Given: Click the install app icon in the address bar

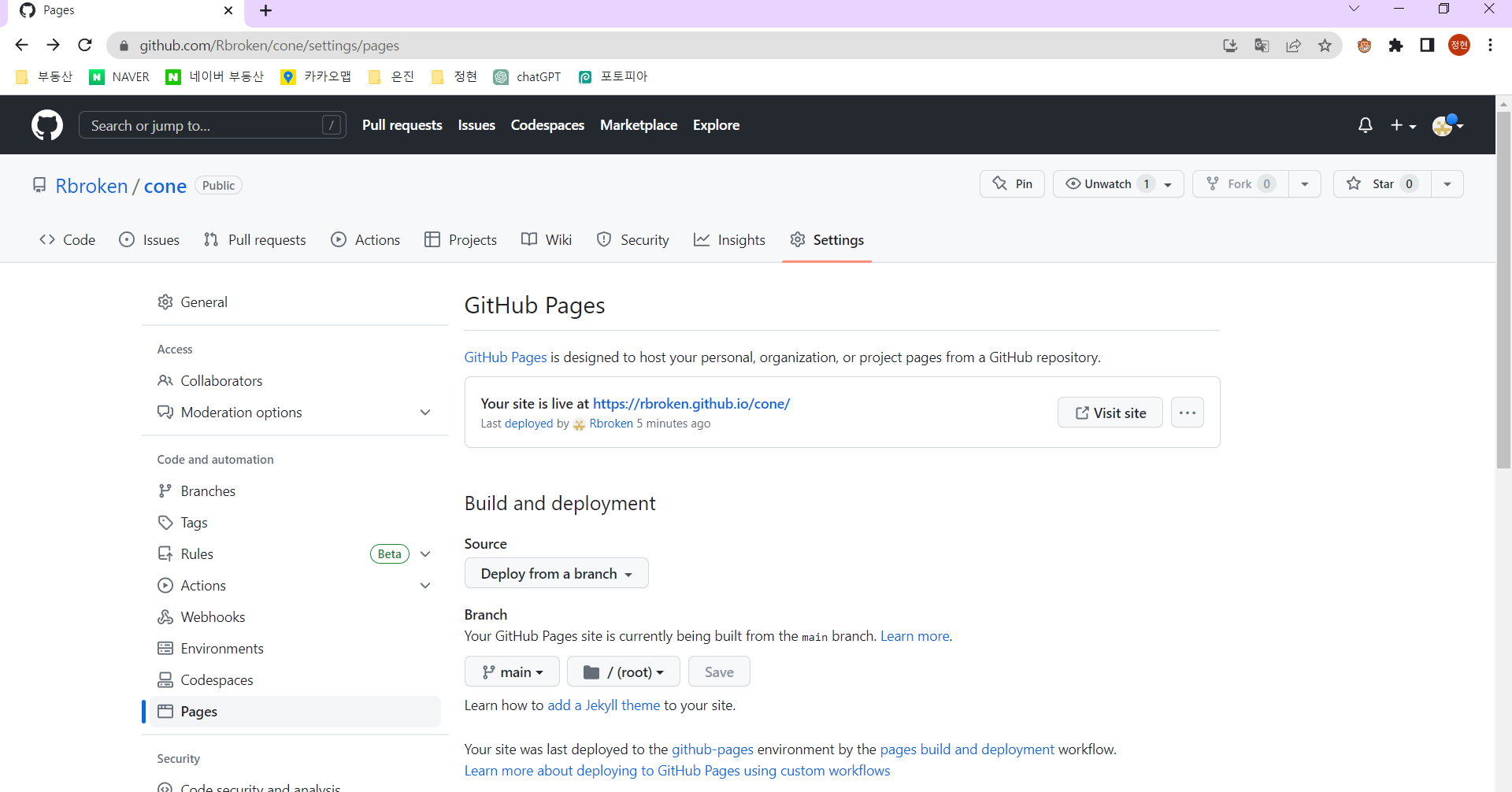Looking at the screenshot, I should point(1230,46).
